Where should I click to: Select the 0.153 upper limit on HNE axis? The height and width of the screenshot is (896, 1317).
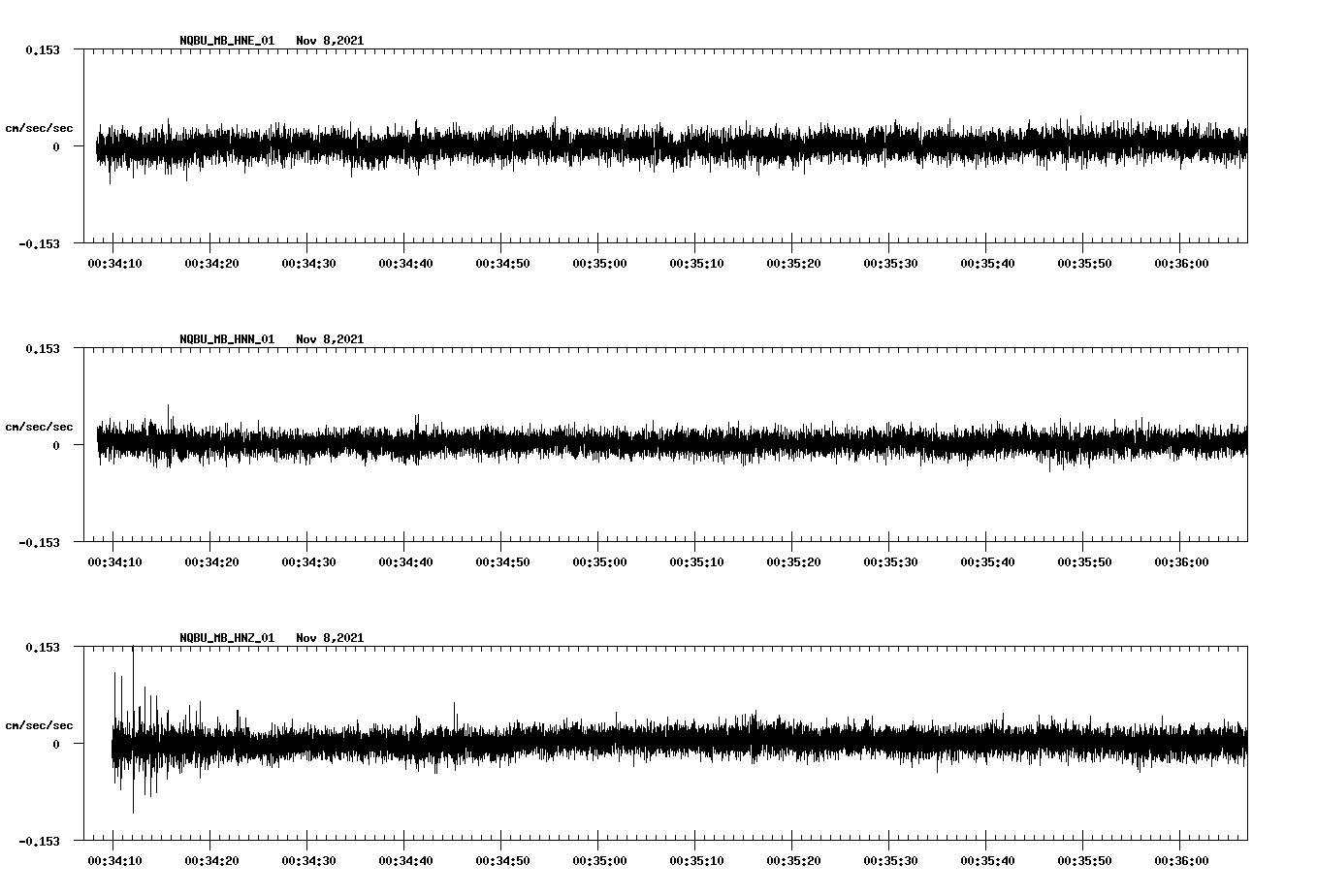click(43, 49)
